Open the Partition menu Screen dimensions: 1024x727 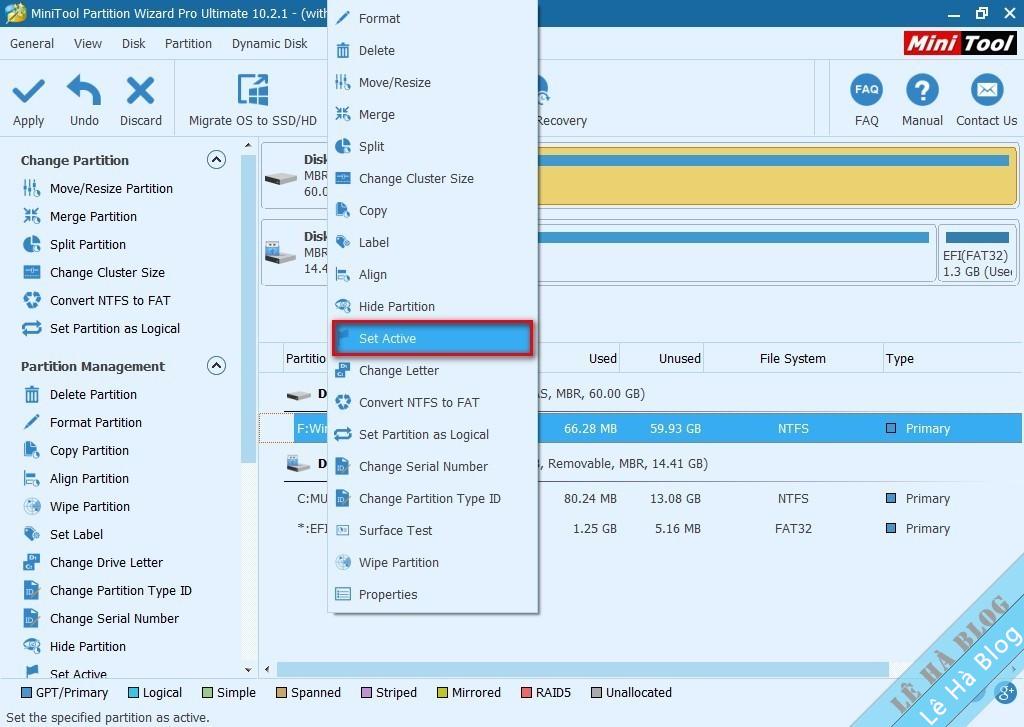[188, 44]
